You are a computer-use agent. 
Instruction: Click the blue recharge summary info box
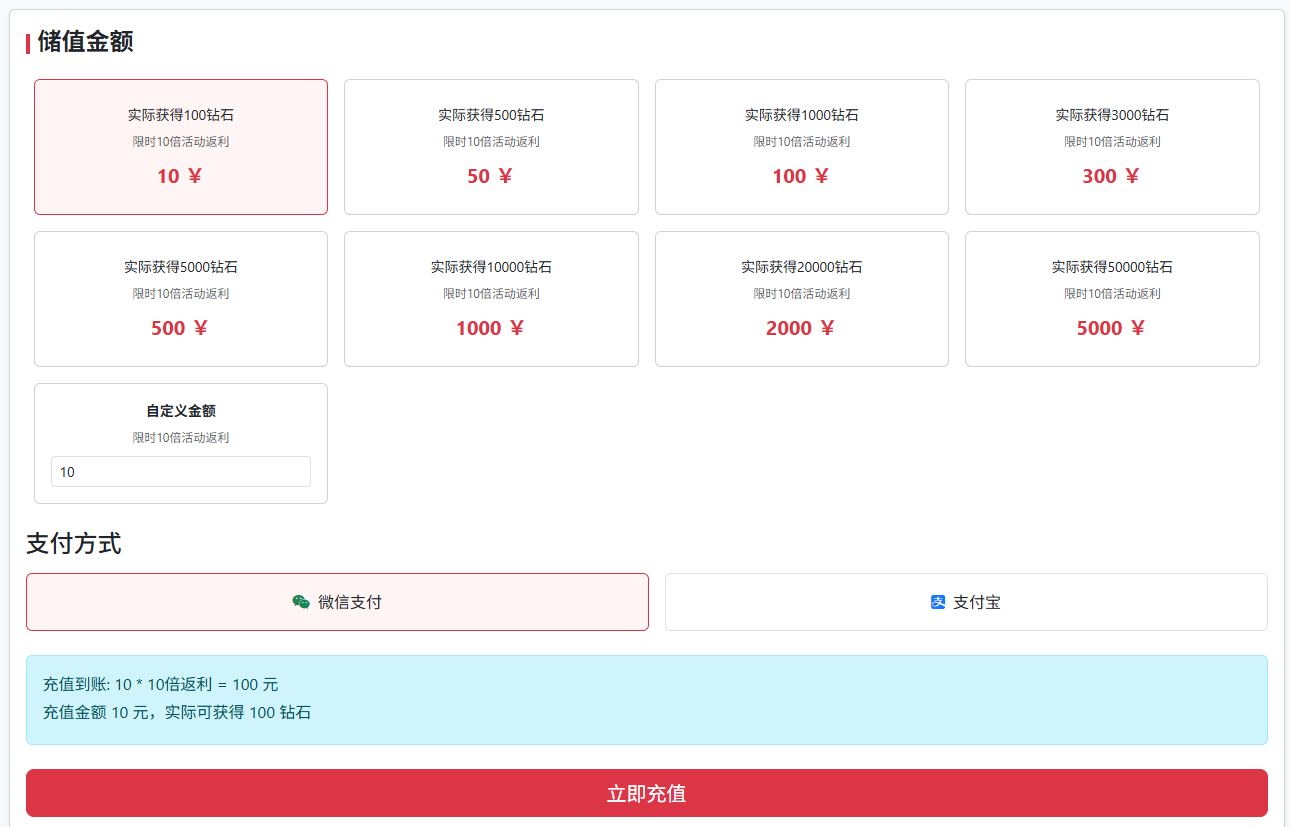(646, 700)
